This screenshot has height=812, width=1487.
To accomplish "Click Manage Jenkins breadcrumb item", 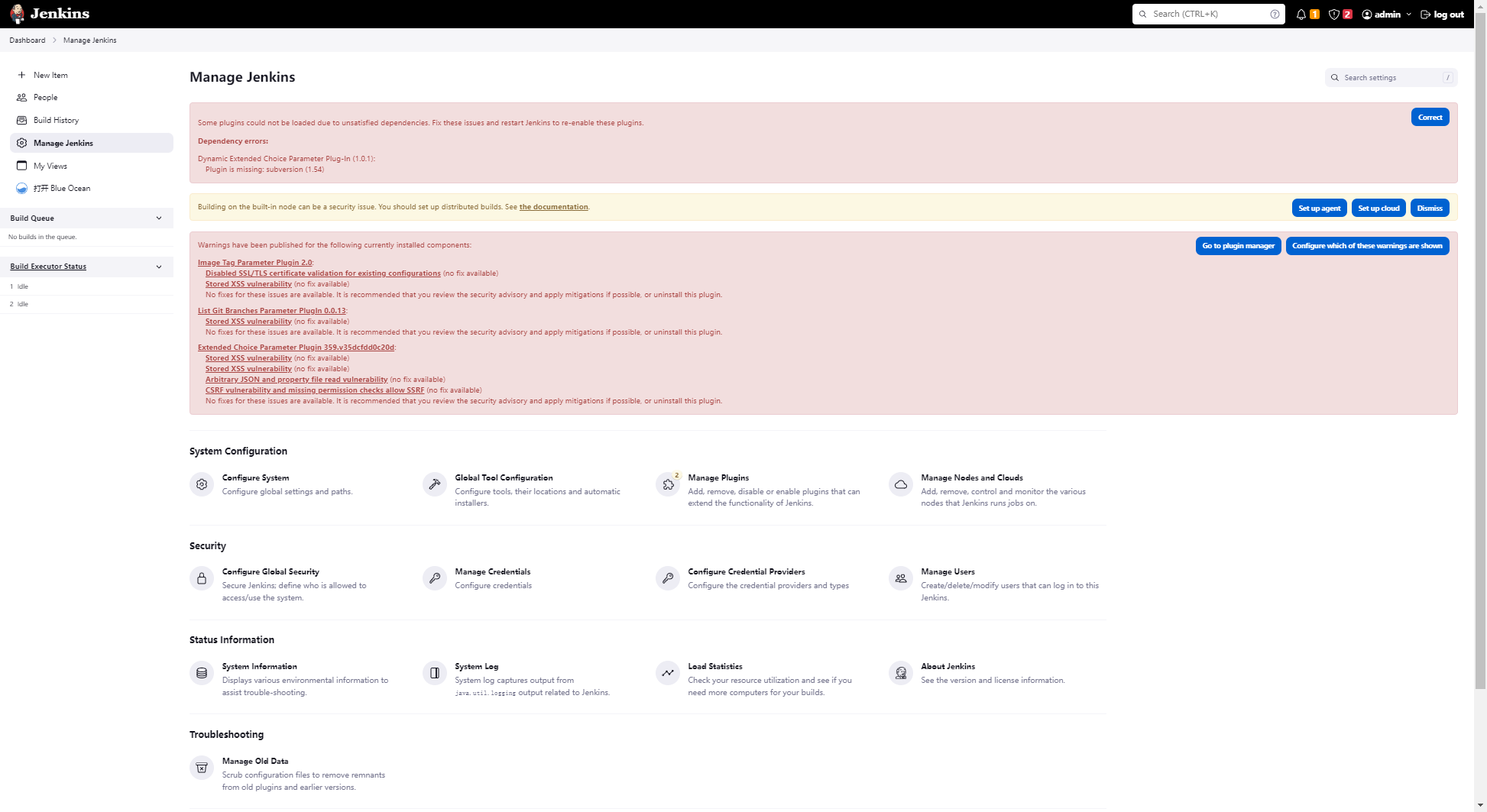I will pyautogui.click(x=90, y=40).
